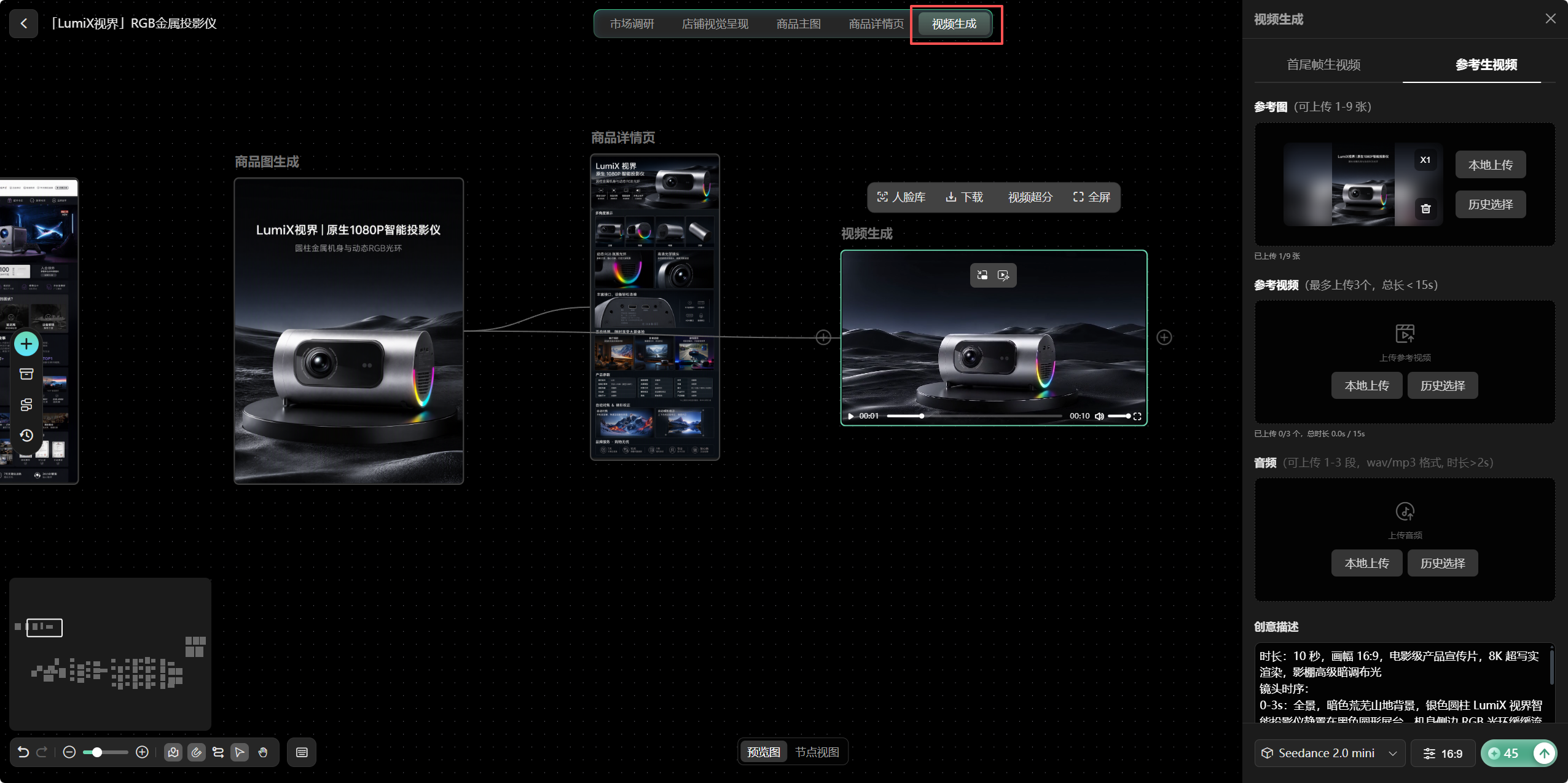Click 历史选择 for reference image
The height and width of the screenshot is (783, 1568).
coord(1491,204)
